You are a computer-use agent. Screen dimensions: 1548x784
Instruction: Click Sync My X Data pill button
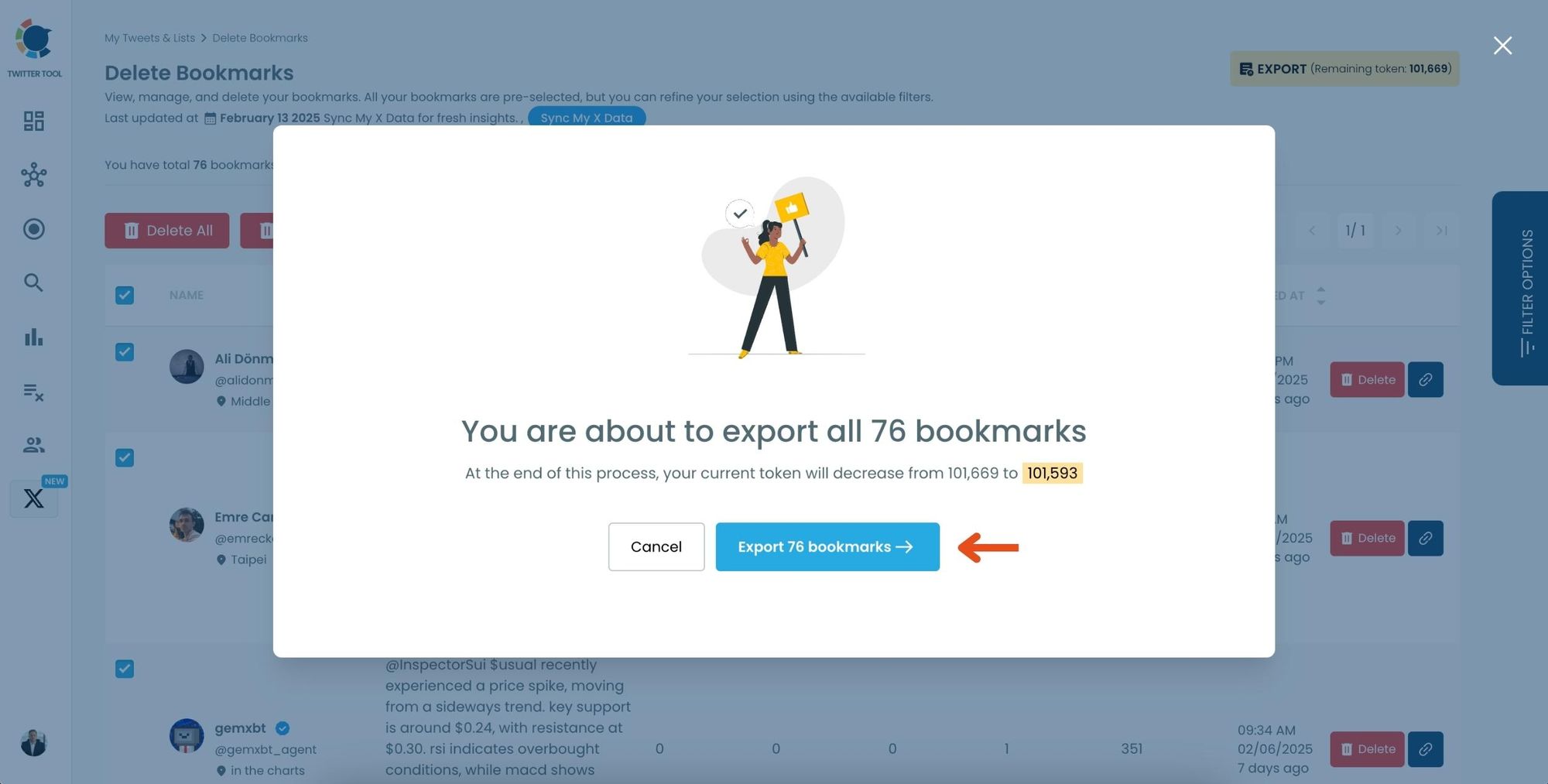point(586,118)
